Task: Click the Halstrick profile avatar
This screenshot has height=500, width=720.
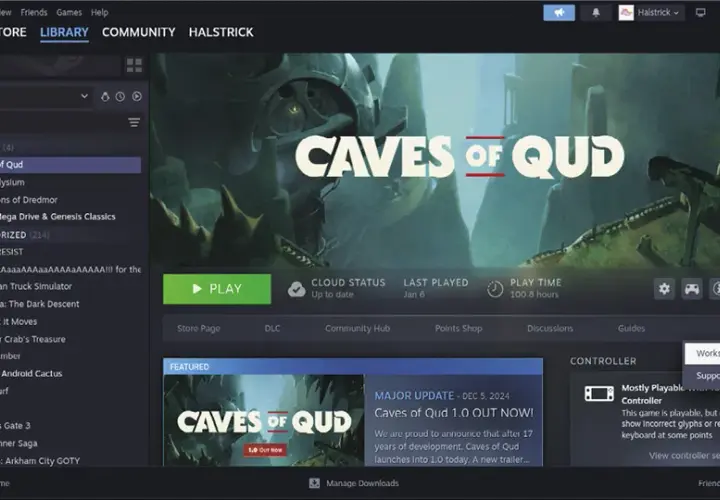Action: [626, 13]
